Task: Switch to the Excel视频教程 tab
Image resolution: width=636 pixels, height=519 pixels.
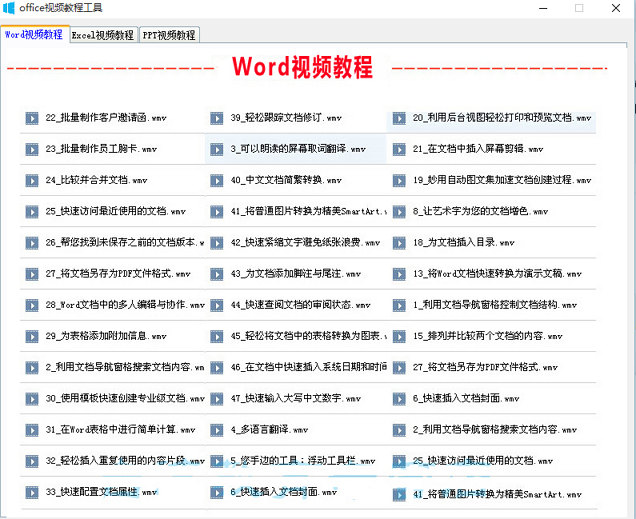Action: (x=103, y=35)
